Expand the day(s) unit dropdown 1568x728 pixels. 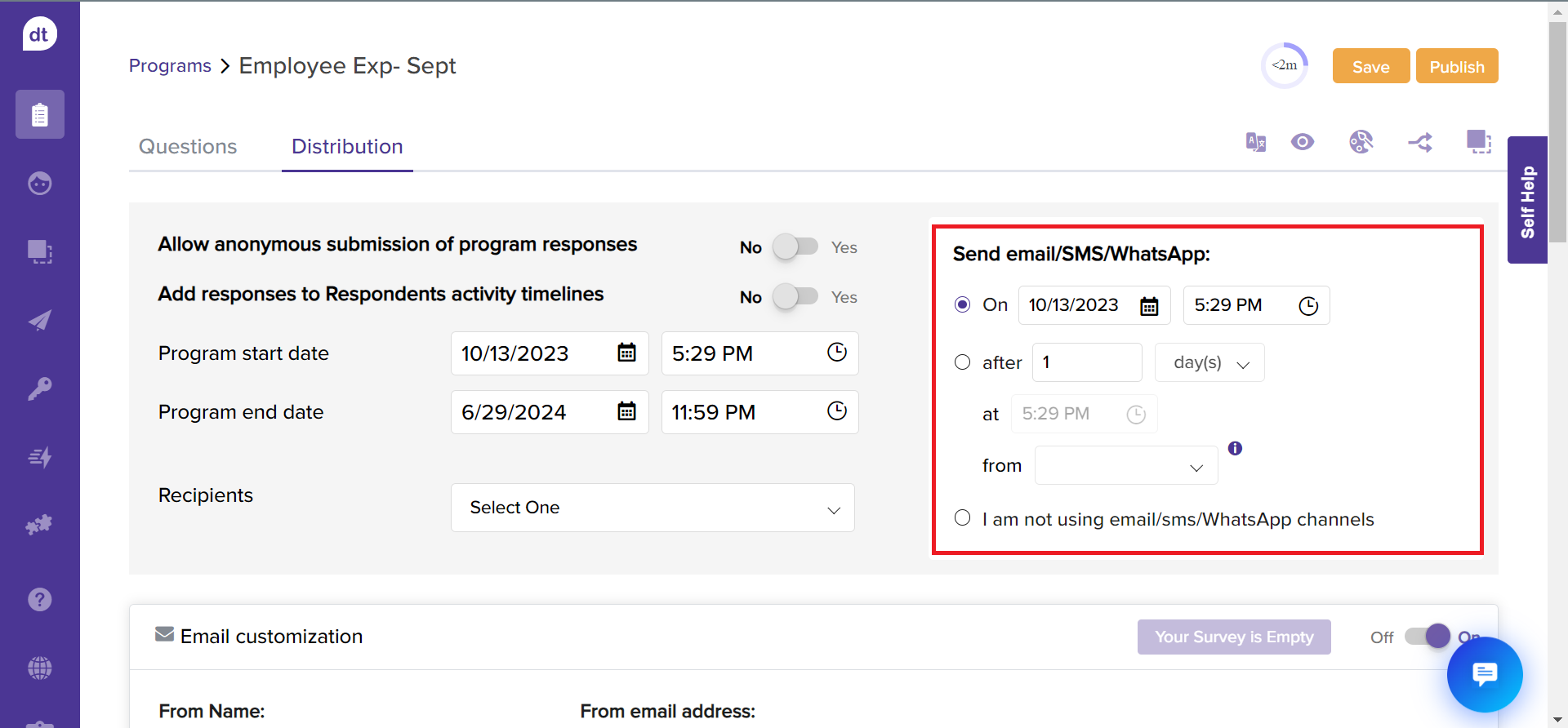1209,362
